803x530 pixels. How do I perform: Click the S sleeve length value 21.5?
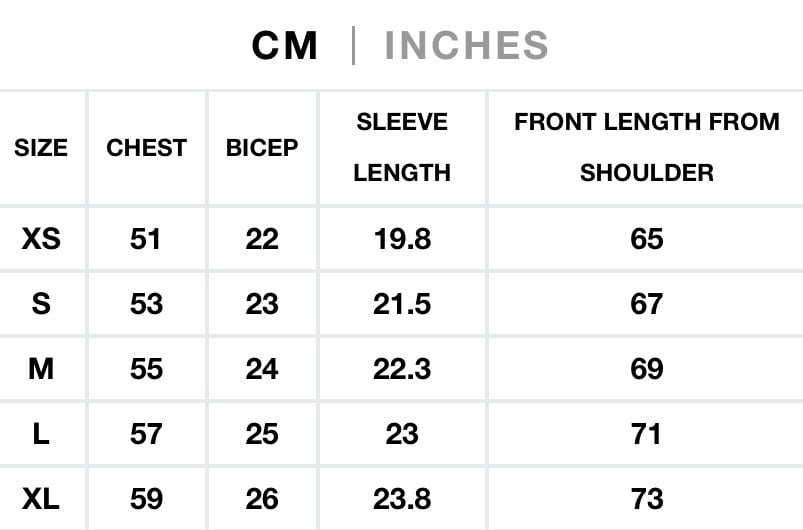pyautogui.click(x=402, y=303)
